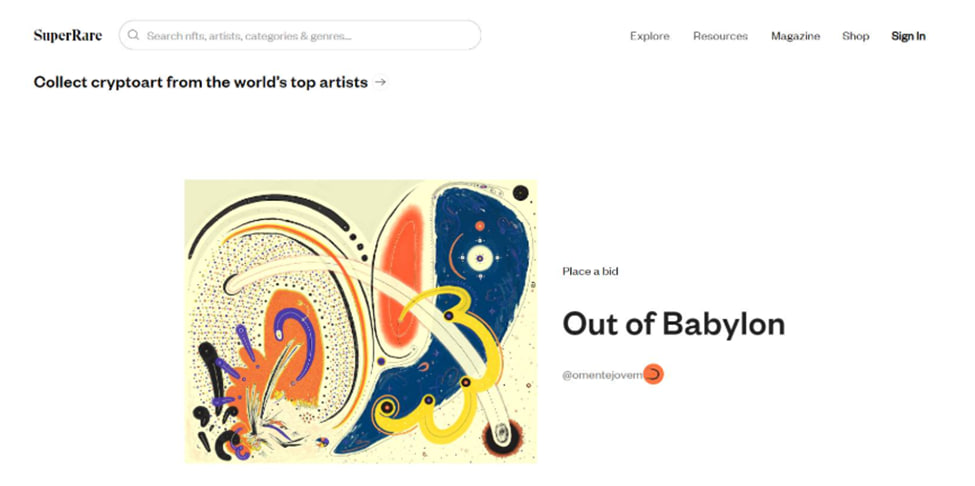
Task: Open the Explore menu
Action: pyautogui.click(x=650, y=36)
